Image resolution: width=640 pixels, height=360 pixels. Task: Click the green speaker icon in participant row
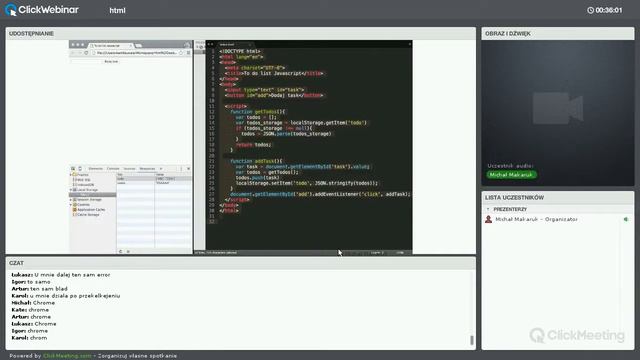(x=626, y=219)
